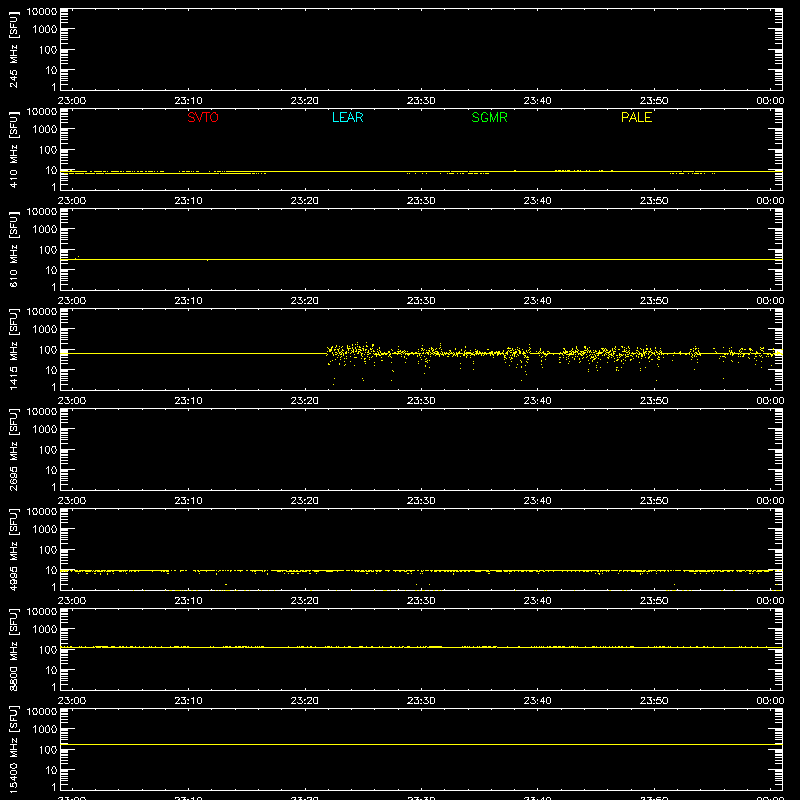Click 00:00 time label under 410 MHz plot
The image size is (800, 800).
(x=770, y=201)
